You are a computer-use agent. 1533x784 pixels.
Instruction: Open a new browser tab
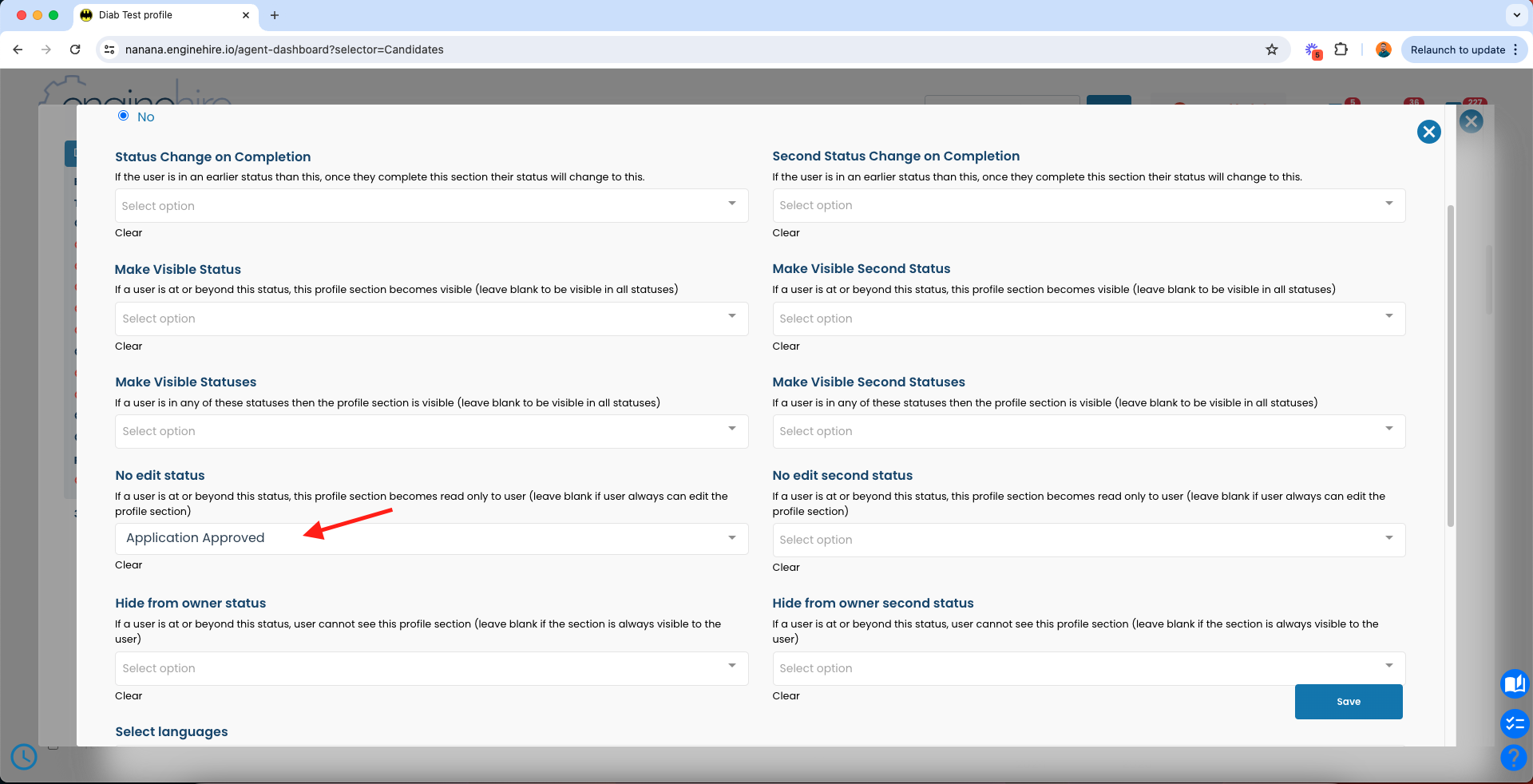275,15
